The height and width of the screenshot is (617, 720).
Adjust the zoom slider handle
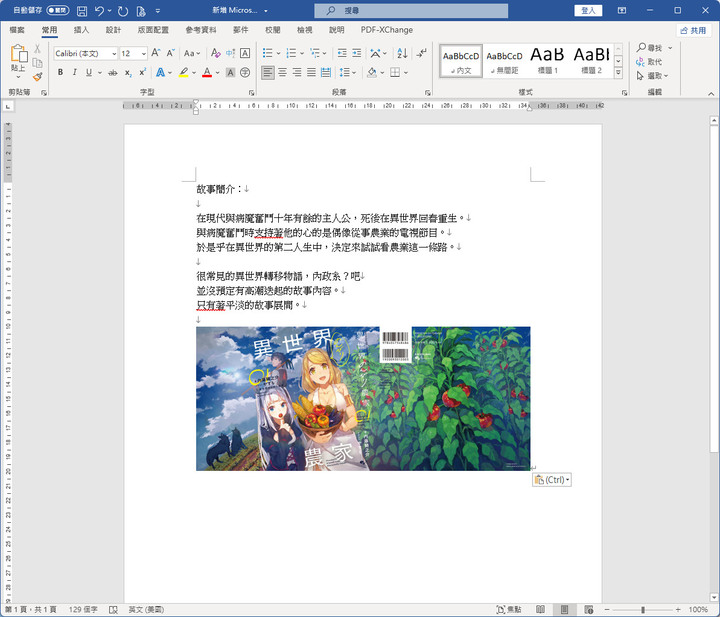pyautogui.click(x=643, y=610)
